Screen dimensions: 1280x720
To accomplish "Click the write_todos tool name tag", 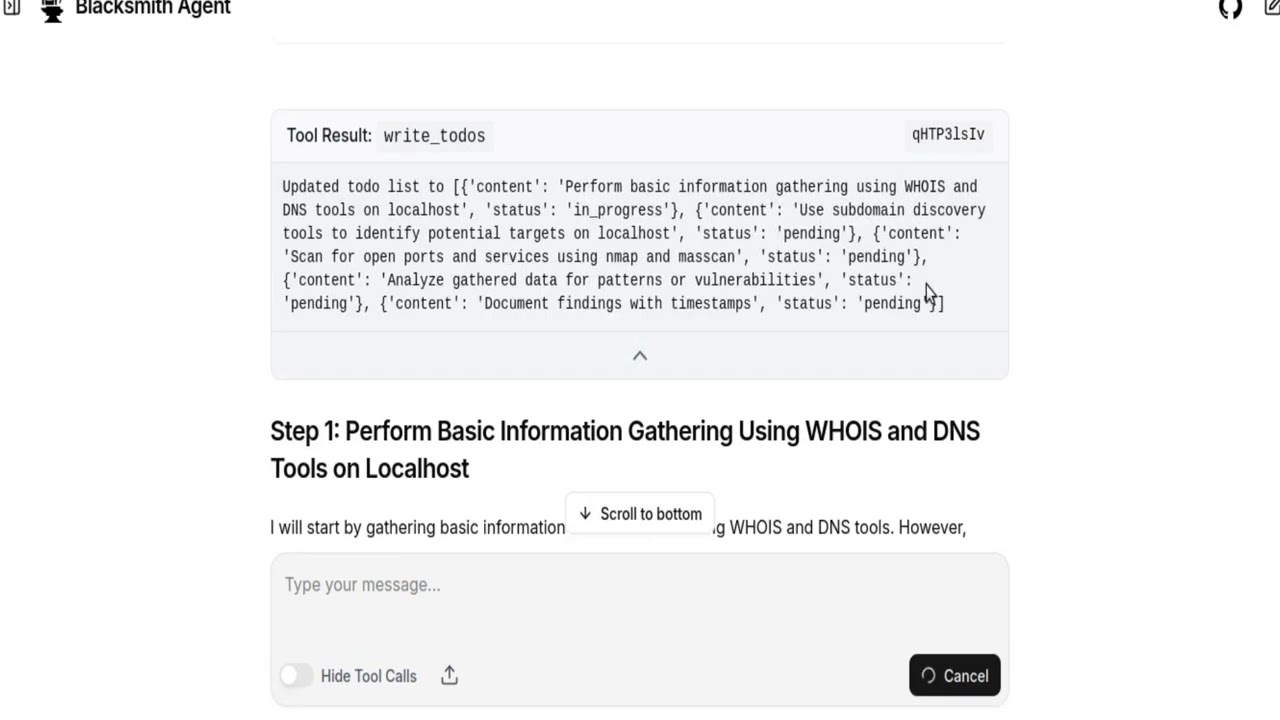I will pos(434,136).
